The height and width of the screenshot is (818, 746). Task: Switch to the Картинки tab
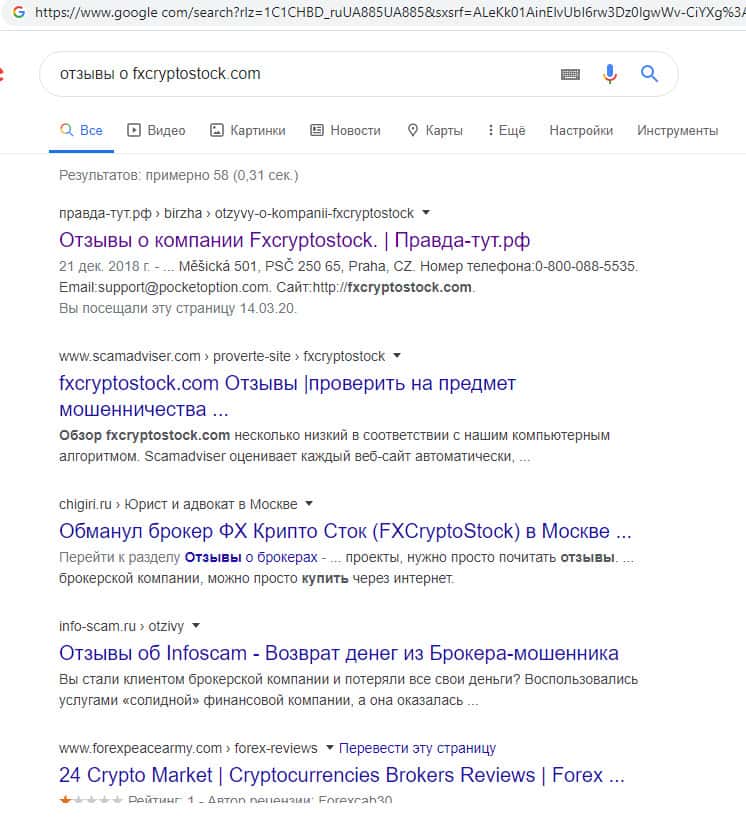tap(247, 130)
